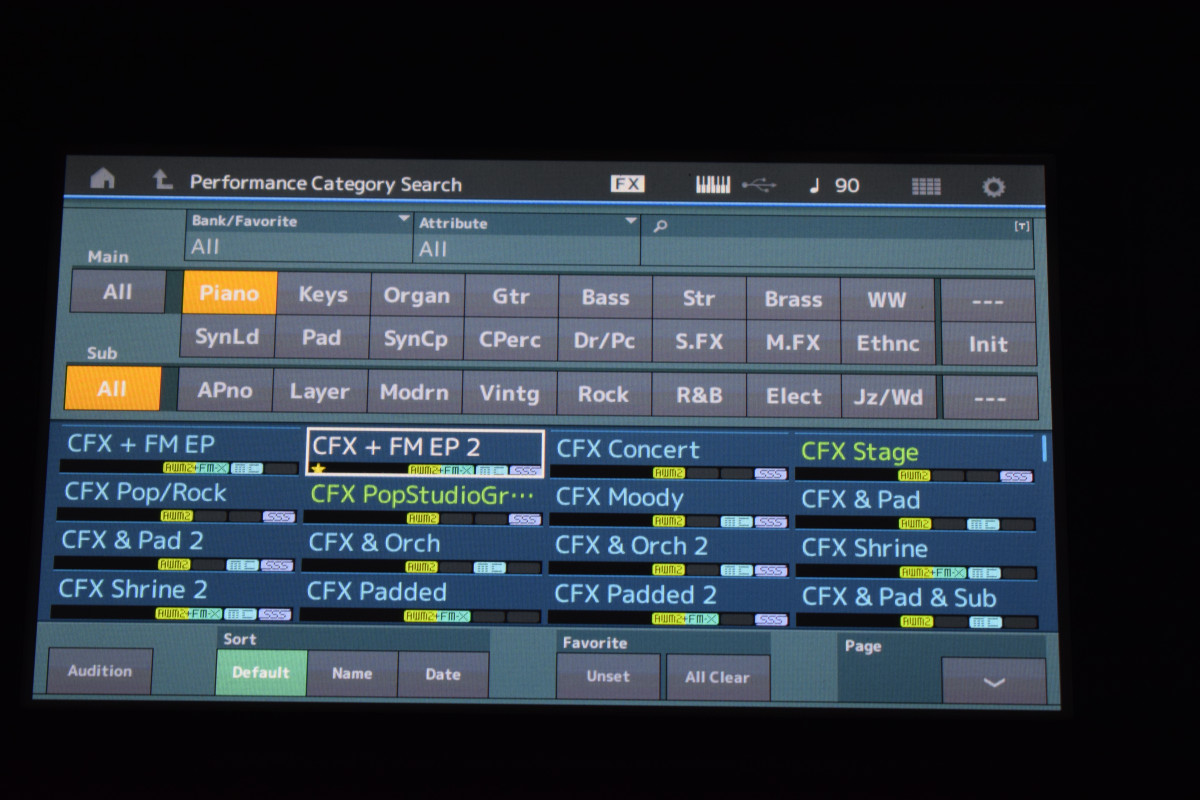This screenshot has height=800, width=1200.
Task: Switch sorting to Name
Action: coord(352,674)
